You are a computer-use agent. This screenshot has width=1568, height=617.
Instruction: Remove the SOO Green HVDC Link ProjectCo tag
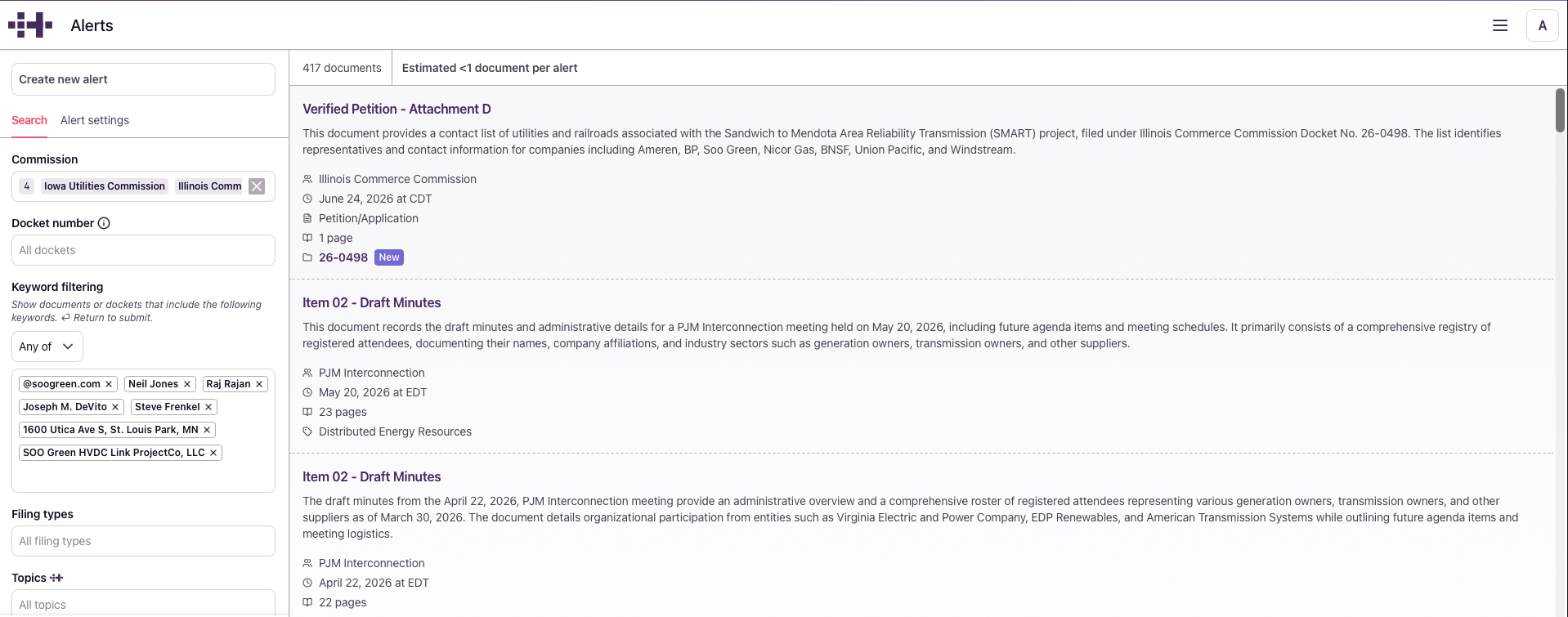point(213,453)
